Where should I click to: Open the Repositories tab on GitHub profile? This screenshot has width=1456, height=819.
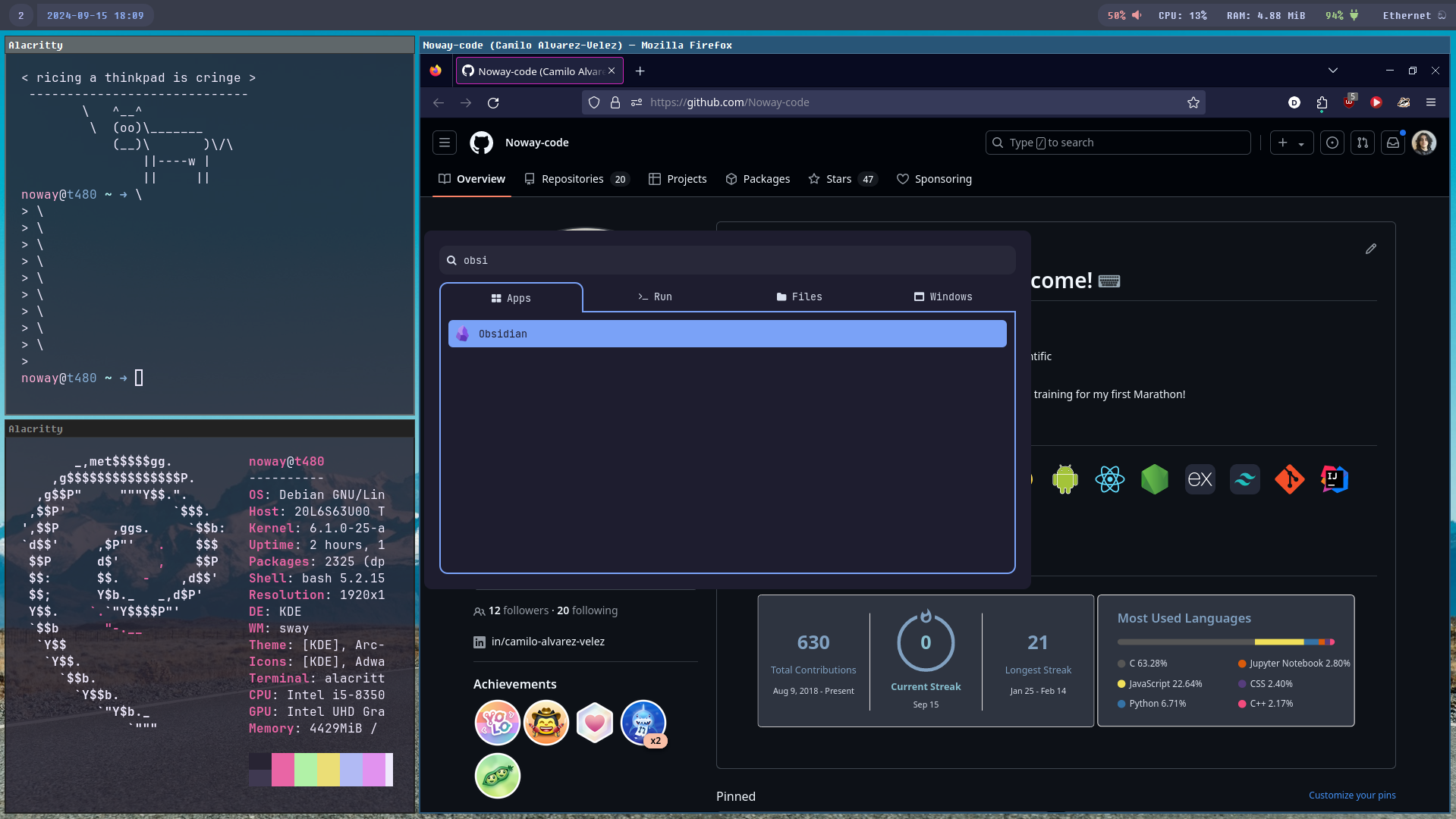tap(576, 179)
